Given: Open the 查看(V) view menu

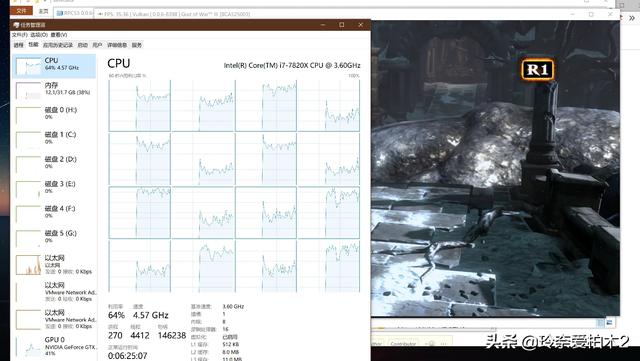Looking at the screenshot, I should click(59, 35).
